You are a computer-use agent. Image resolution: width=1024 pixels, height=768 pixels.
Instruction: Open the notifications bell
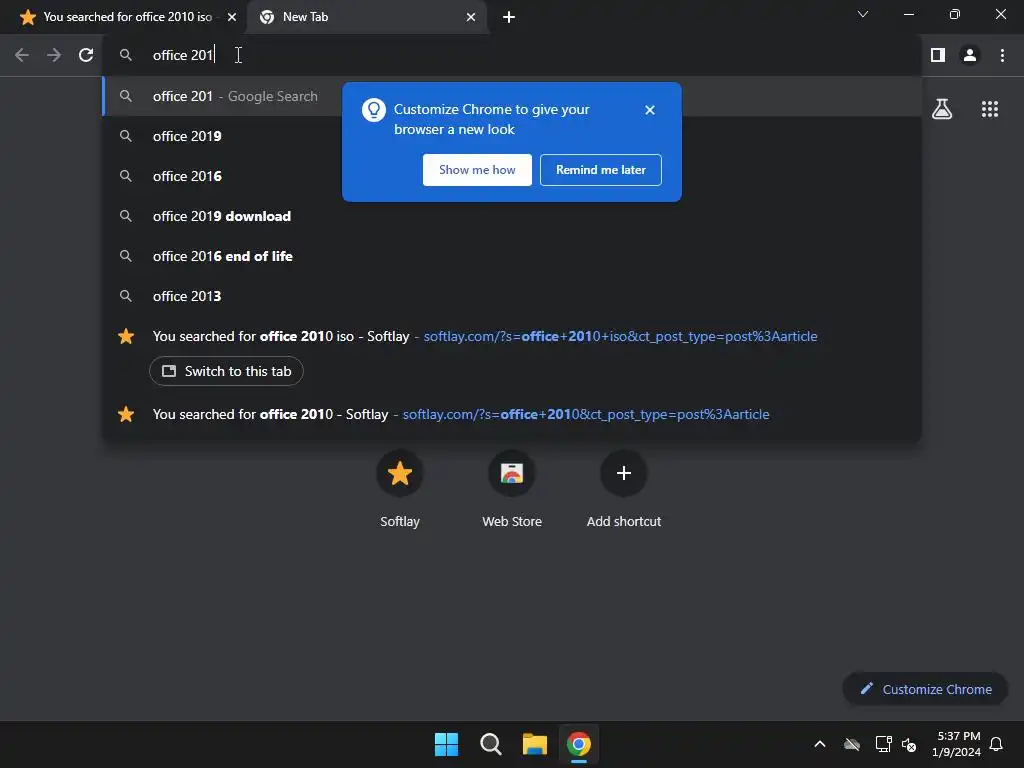[x=997, y=744]
